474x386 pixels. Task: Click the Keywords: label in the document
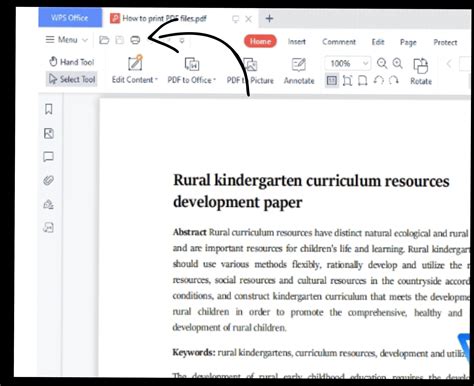pos(194,353)
